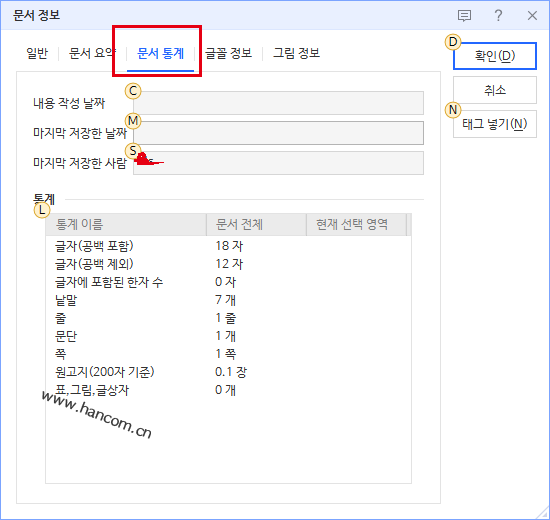The image size is (550, 520).
Task: Confirm with the 확인(D) button
Action: (495, 56)
